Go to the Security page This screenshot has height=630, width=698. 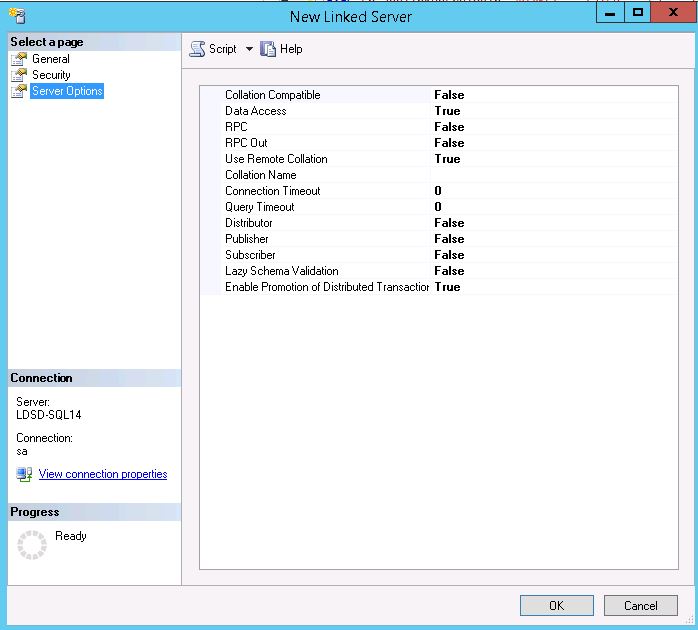(51, 75)
